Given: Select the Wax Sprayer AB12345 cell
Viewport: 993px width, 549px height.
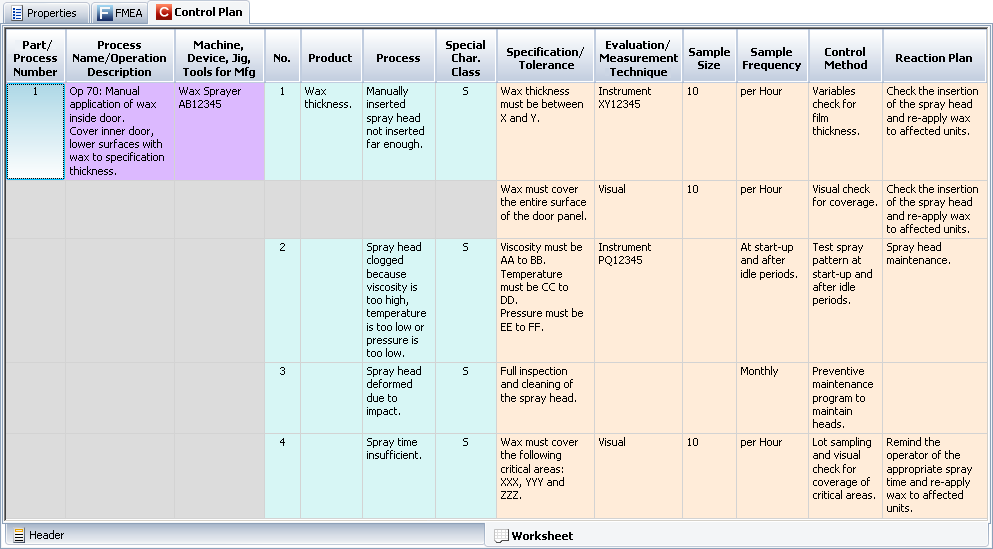Looking at the screenshot, I should (x=219, y=131).
